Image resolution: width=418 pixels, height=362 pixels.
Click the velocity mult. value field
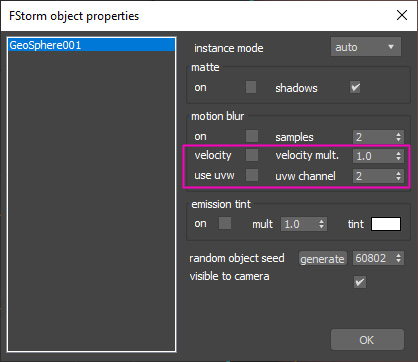(373, 156)
